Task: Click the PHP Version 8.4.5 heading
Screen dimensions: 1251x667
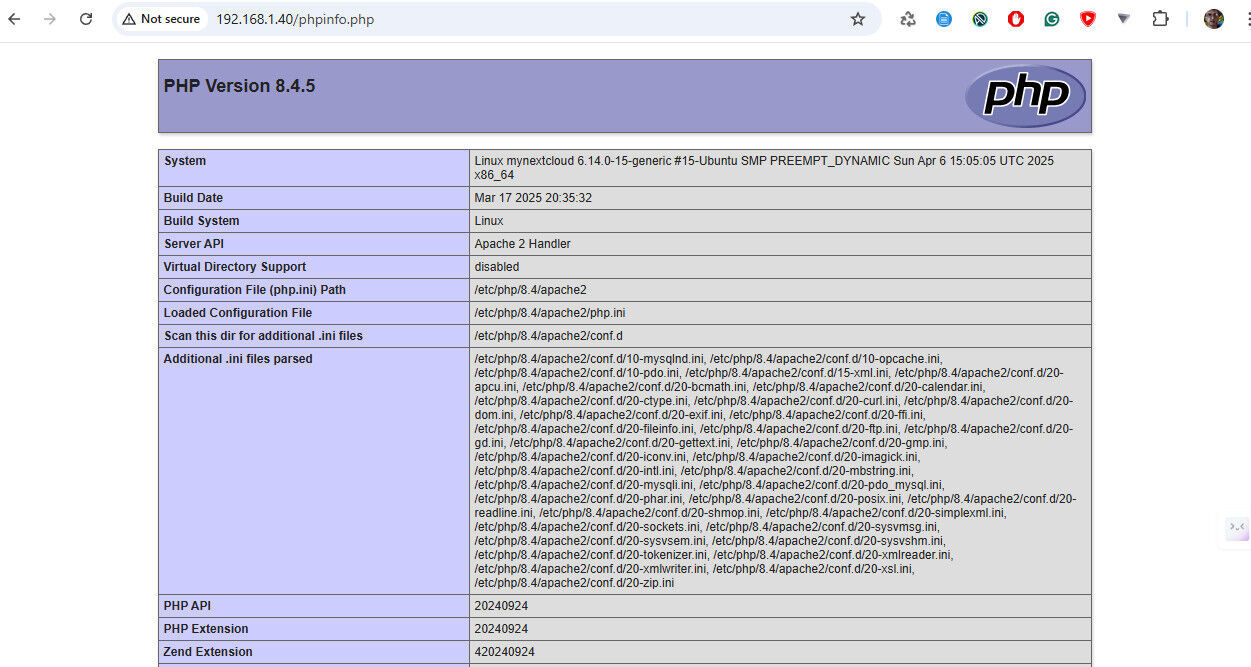Action: (239, 86)
